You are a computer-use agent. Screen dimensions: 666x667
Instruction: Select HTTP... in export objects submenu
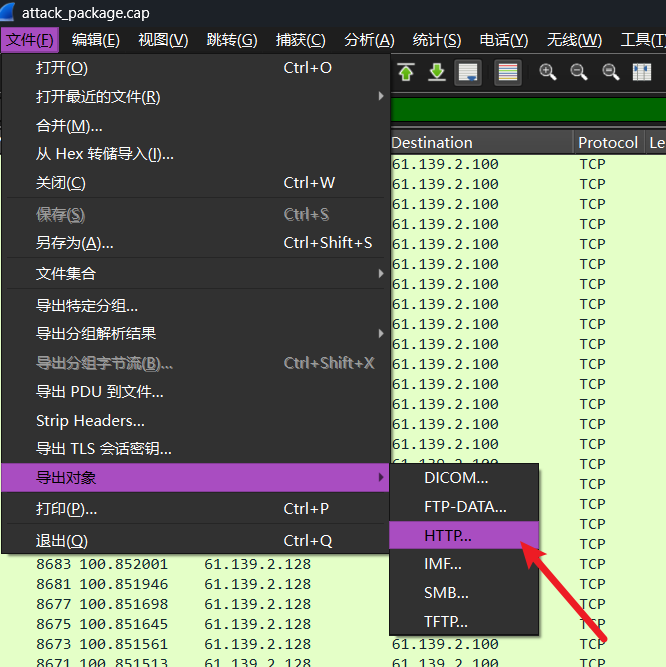coord(464,535)
